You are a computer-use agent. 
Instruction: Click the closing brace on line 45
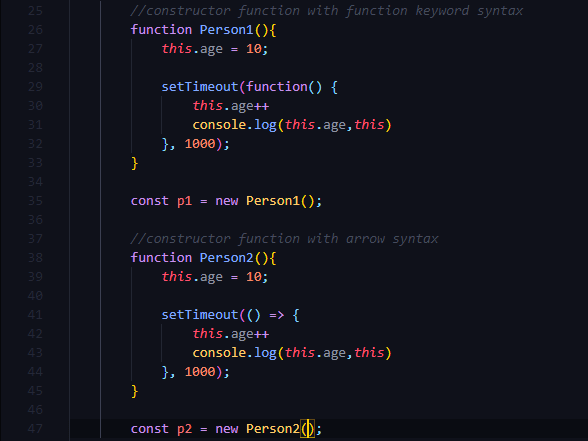(x=135, y=391)
